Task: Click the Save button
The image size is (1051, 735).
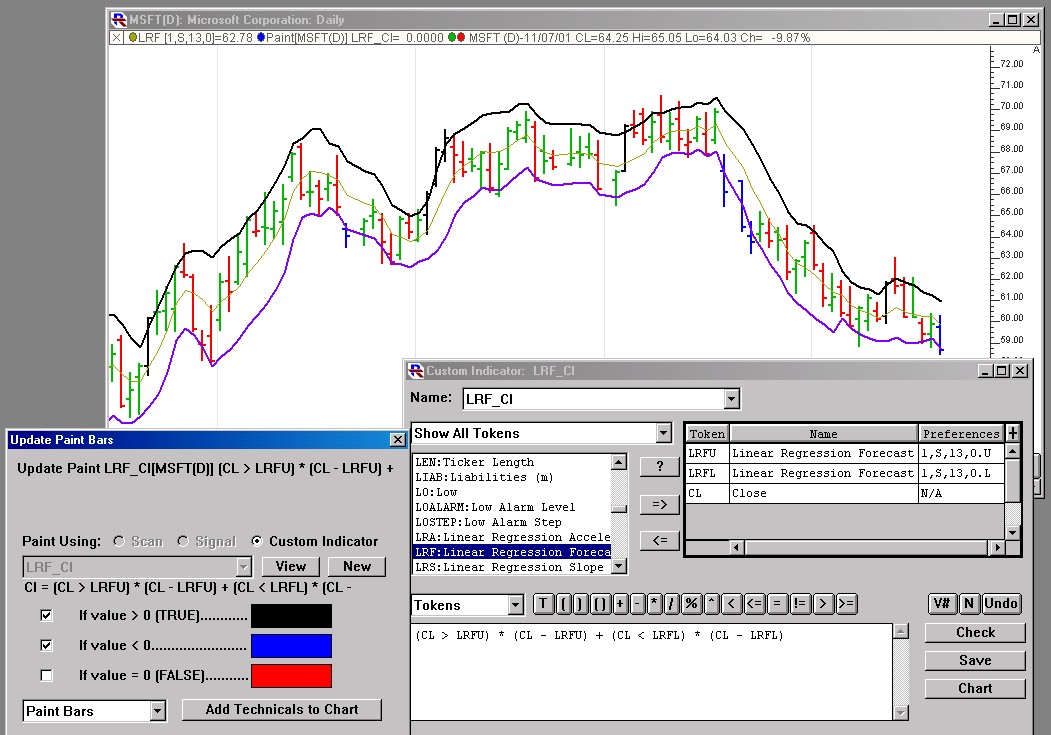Action: tap(975, 661)
